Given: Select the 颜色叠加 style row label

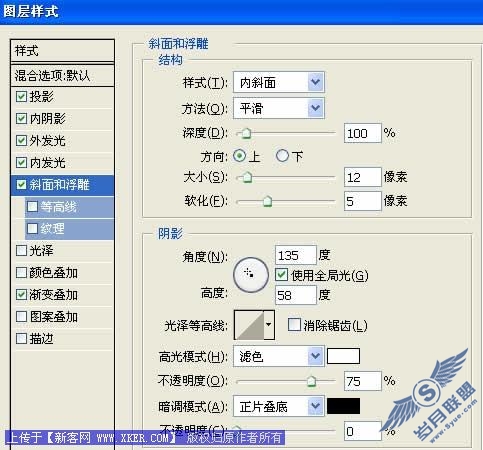Looking at the screenshot, I should pos(53,273).
